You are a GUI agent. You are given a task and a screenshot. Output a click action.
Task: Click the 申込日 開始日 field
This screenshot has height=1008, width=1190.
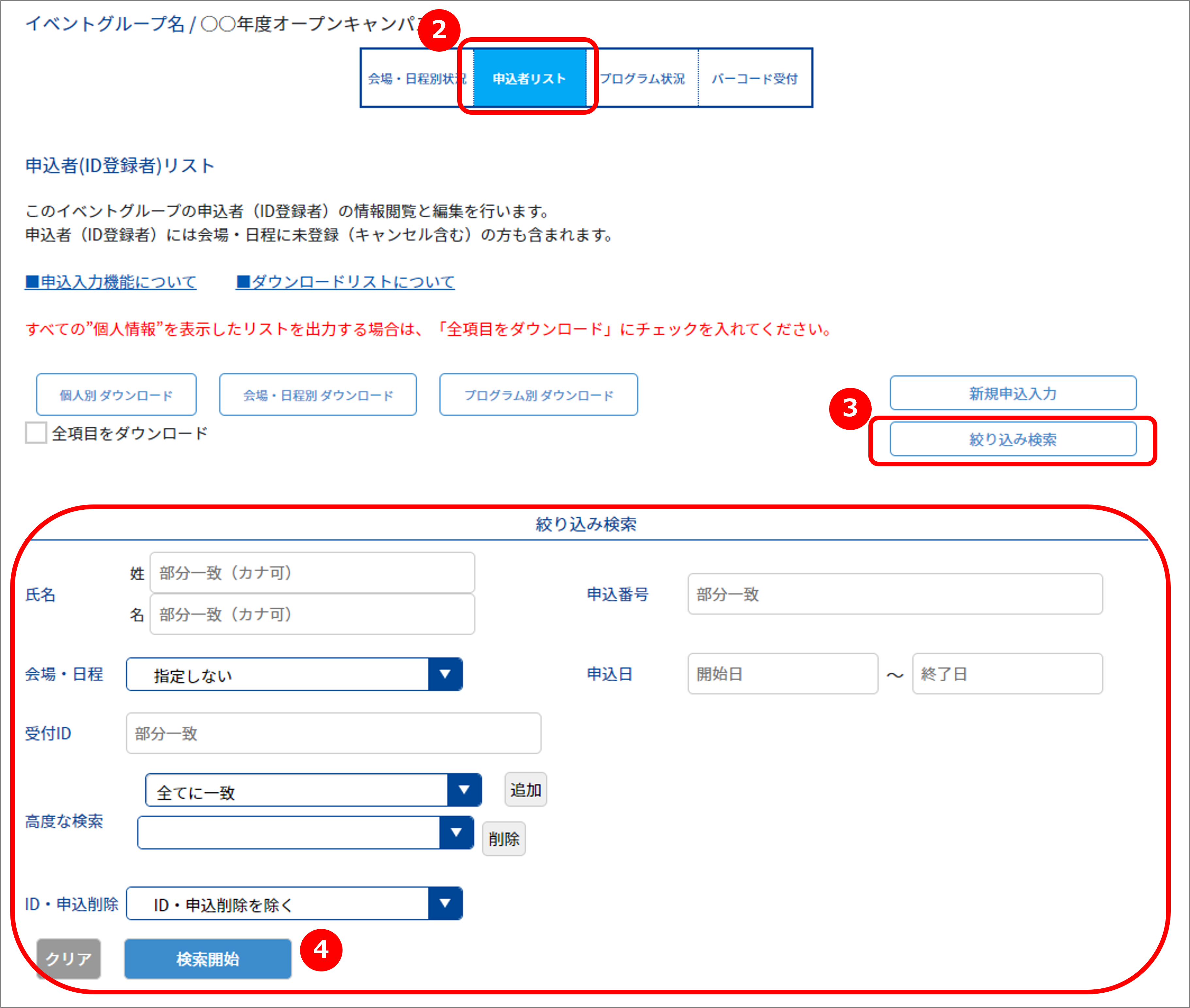(782, 674)
